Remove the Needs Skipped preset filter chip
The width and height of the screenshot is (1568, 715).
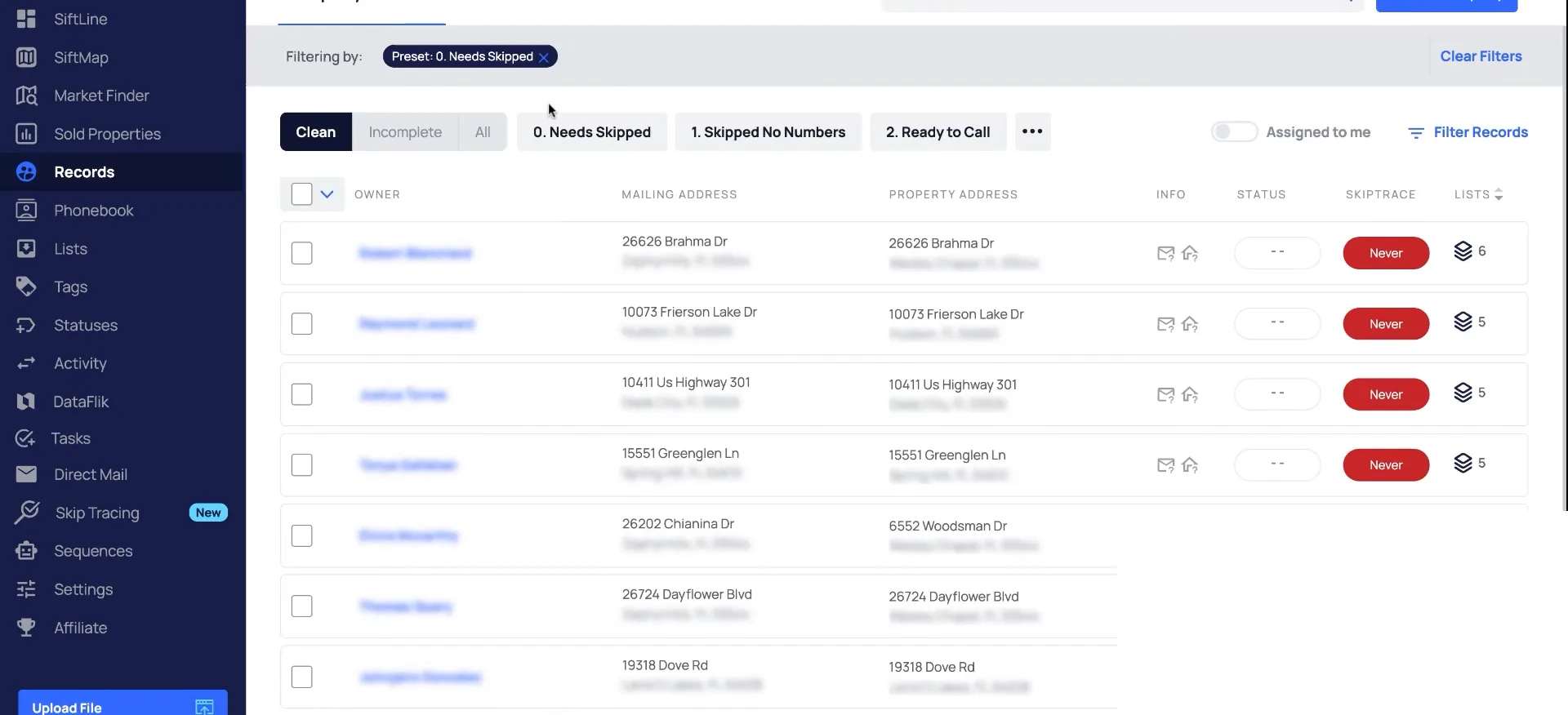pos(544,57)
